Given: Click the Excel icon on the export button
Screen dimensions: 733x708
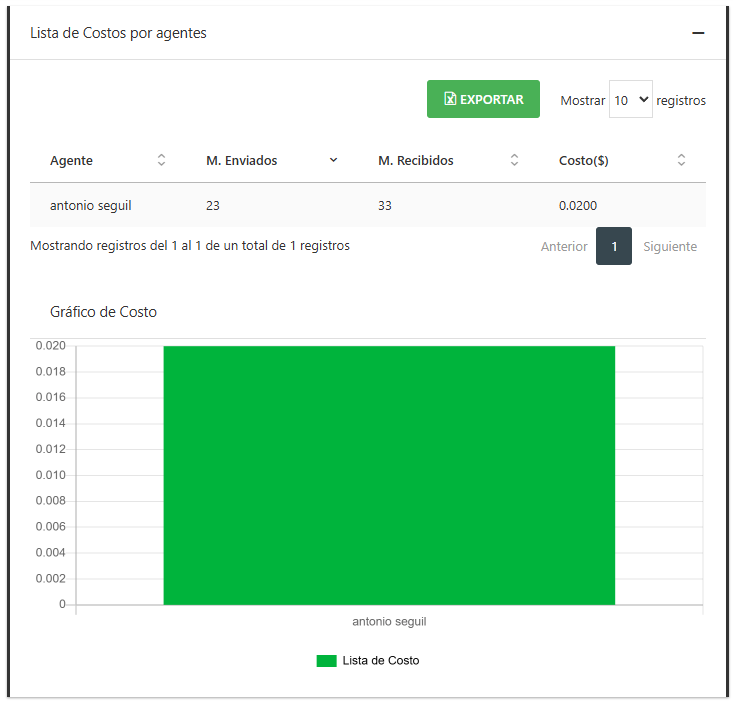Looking at the screenshot, I should coord(450,99).
